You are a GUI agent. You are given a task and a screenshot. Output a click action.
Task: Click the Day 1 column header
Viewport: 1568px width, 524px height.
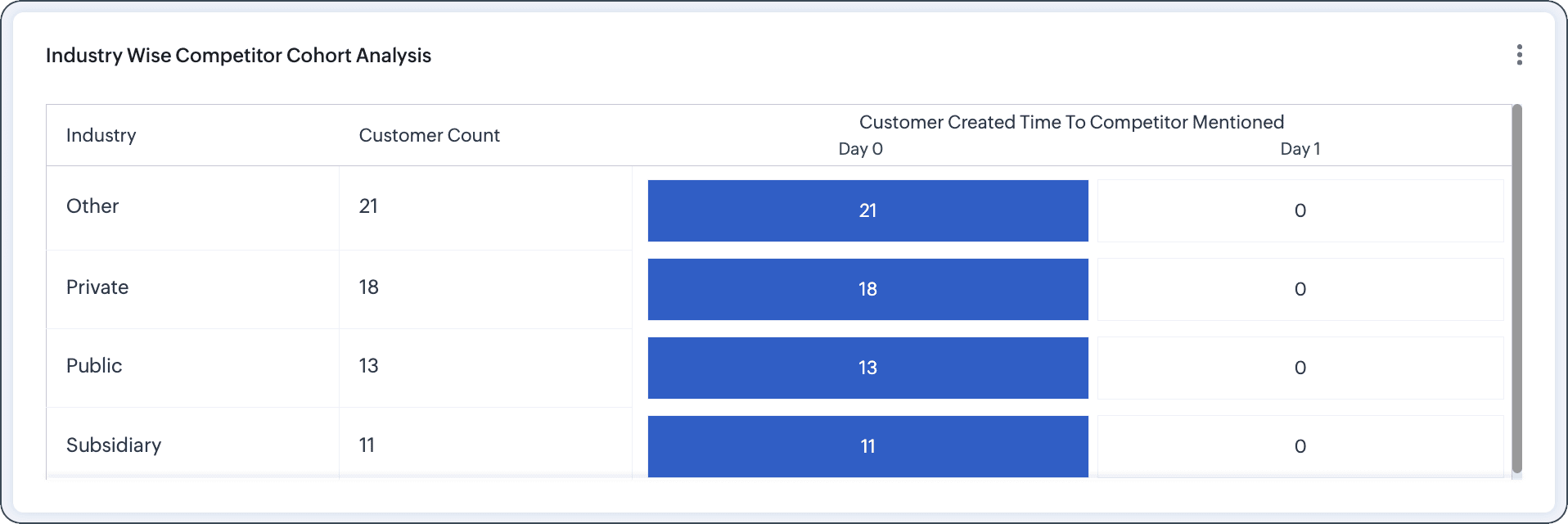pos(1300,149)
